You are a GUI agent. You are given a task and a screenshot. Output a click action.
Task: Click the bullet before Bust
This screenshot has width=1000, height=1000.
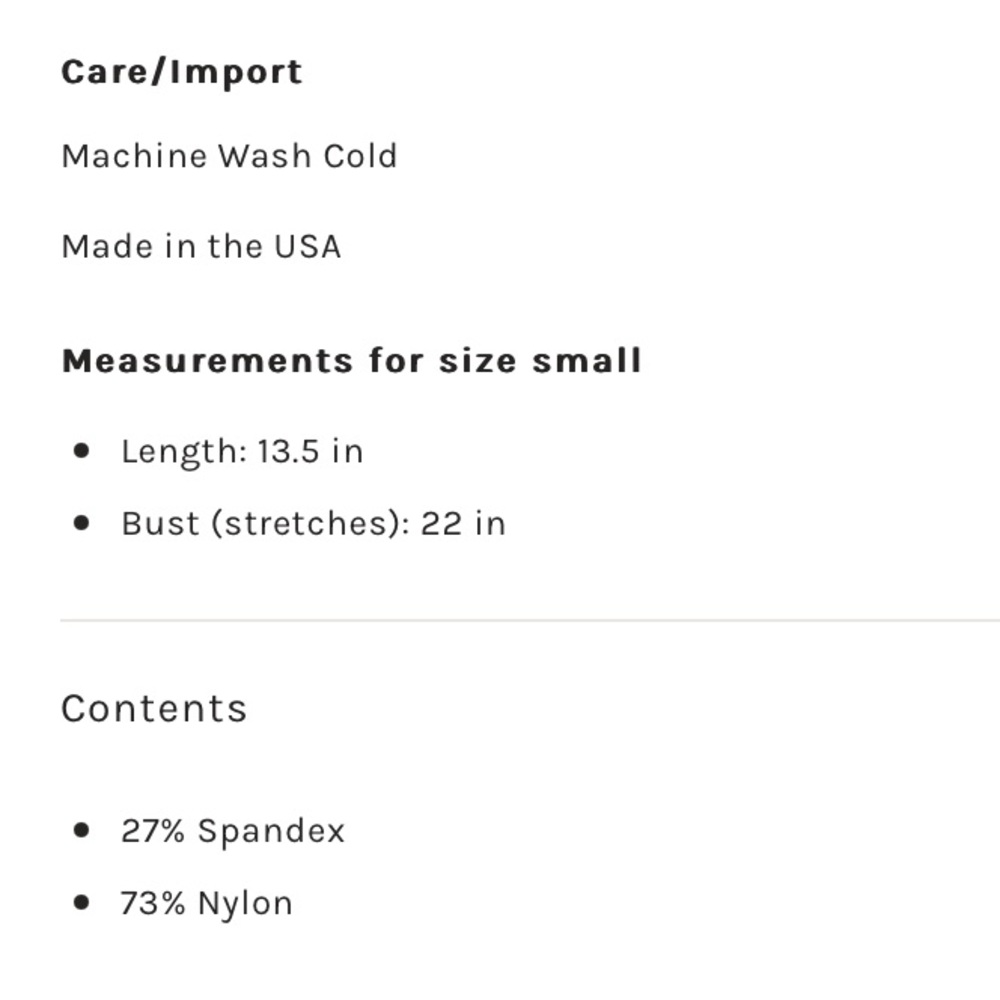82,523
